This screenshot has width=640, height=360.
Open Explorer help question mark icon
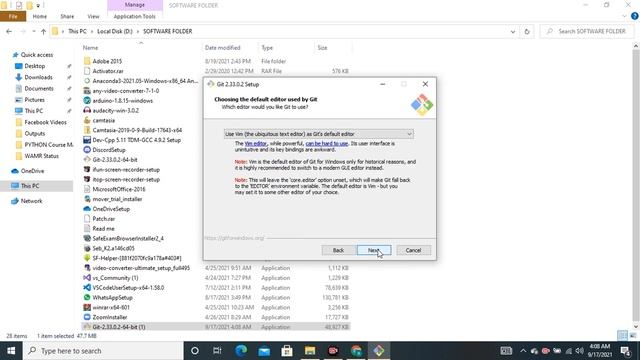[635, 16]
